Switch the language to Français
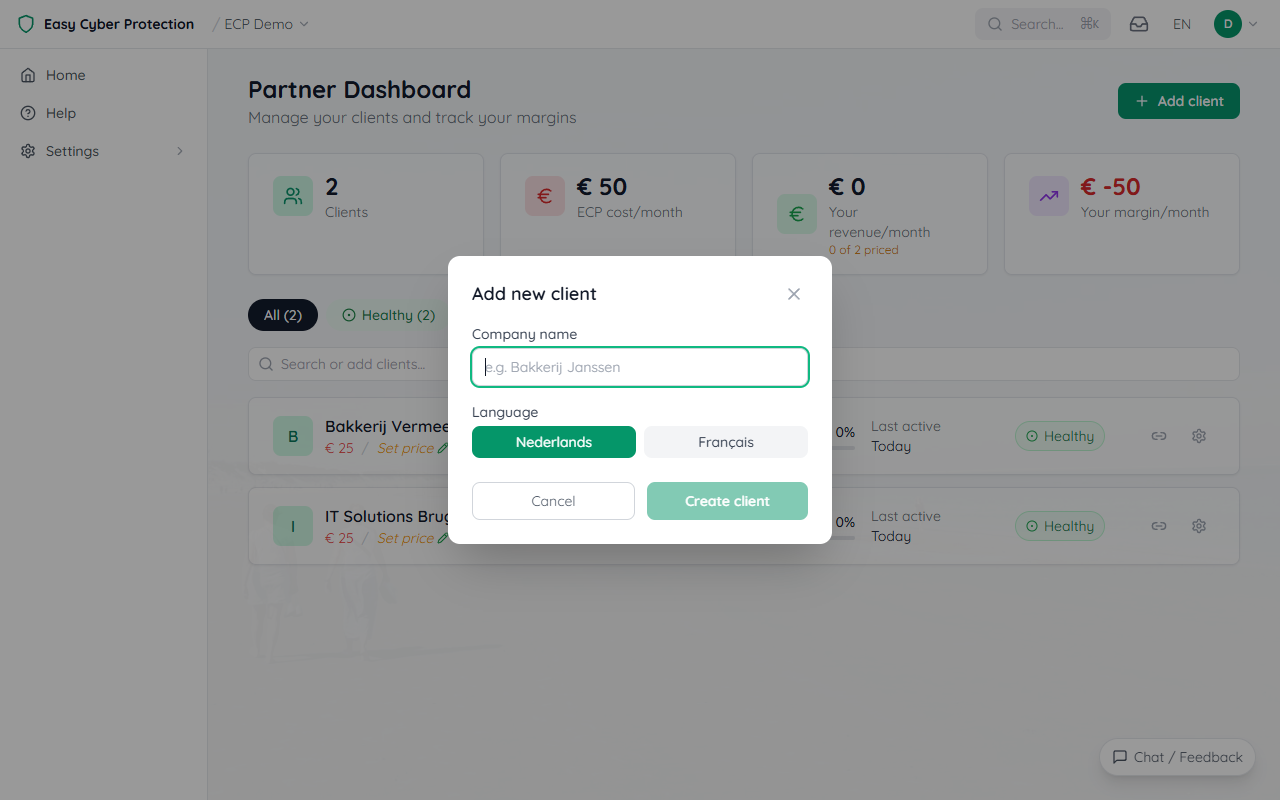The image size is (1280, 800). point(725,442)
